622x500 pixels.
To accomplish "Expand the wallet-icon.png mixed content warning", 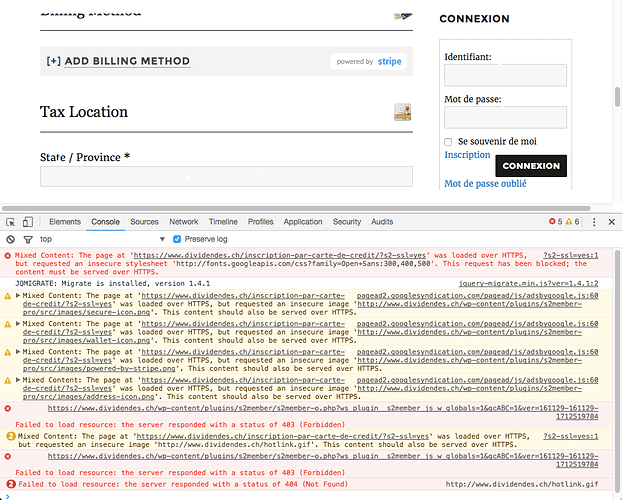I will point(18,324).
